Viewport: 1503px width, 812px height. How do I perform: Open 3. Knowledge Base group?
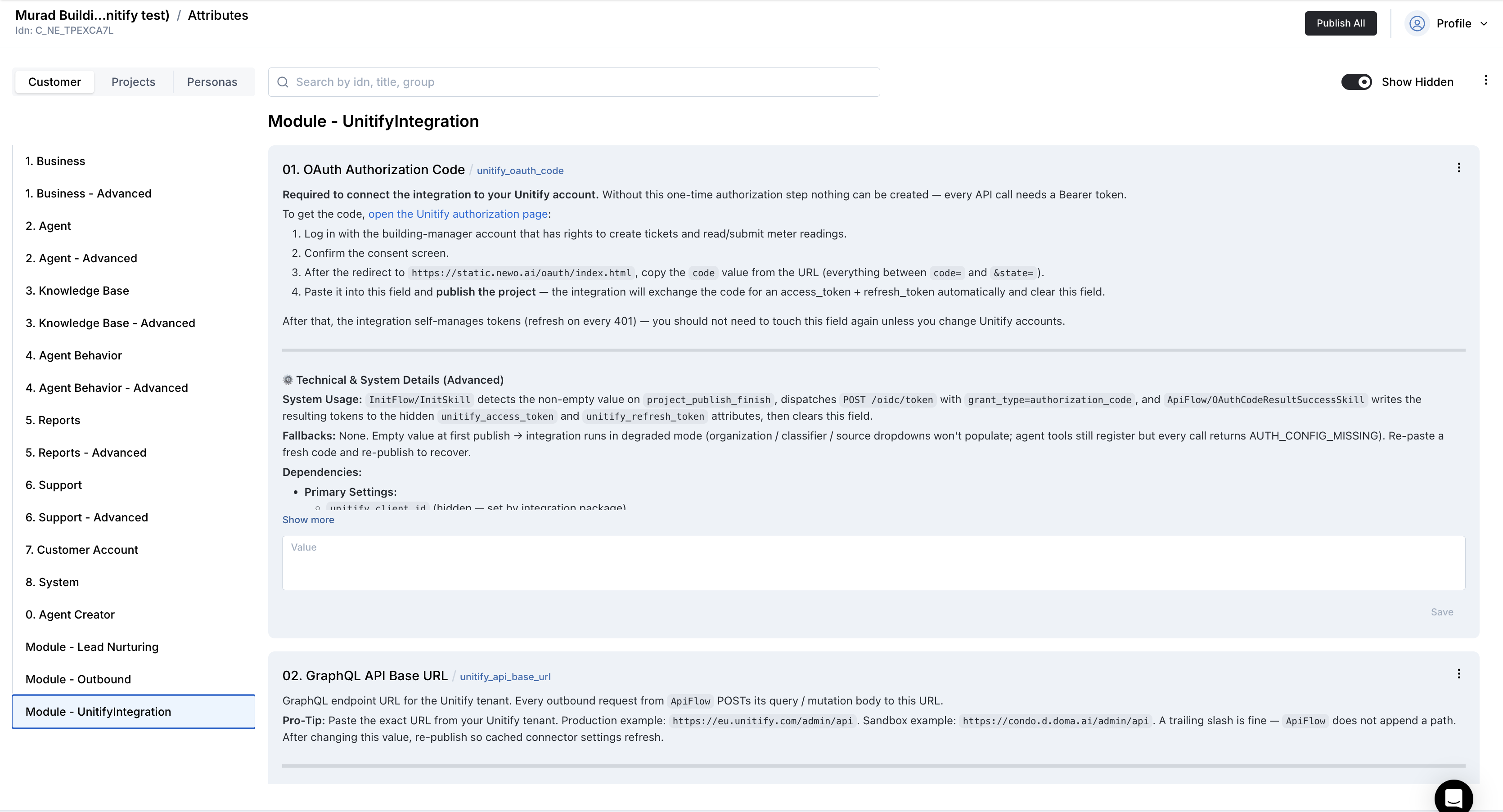point(133,291)
